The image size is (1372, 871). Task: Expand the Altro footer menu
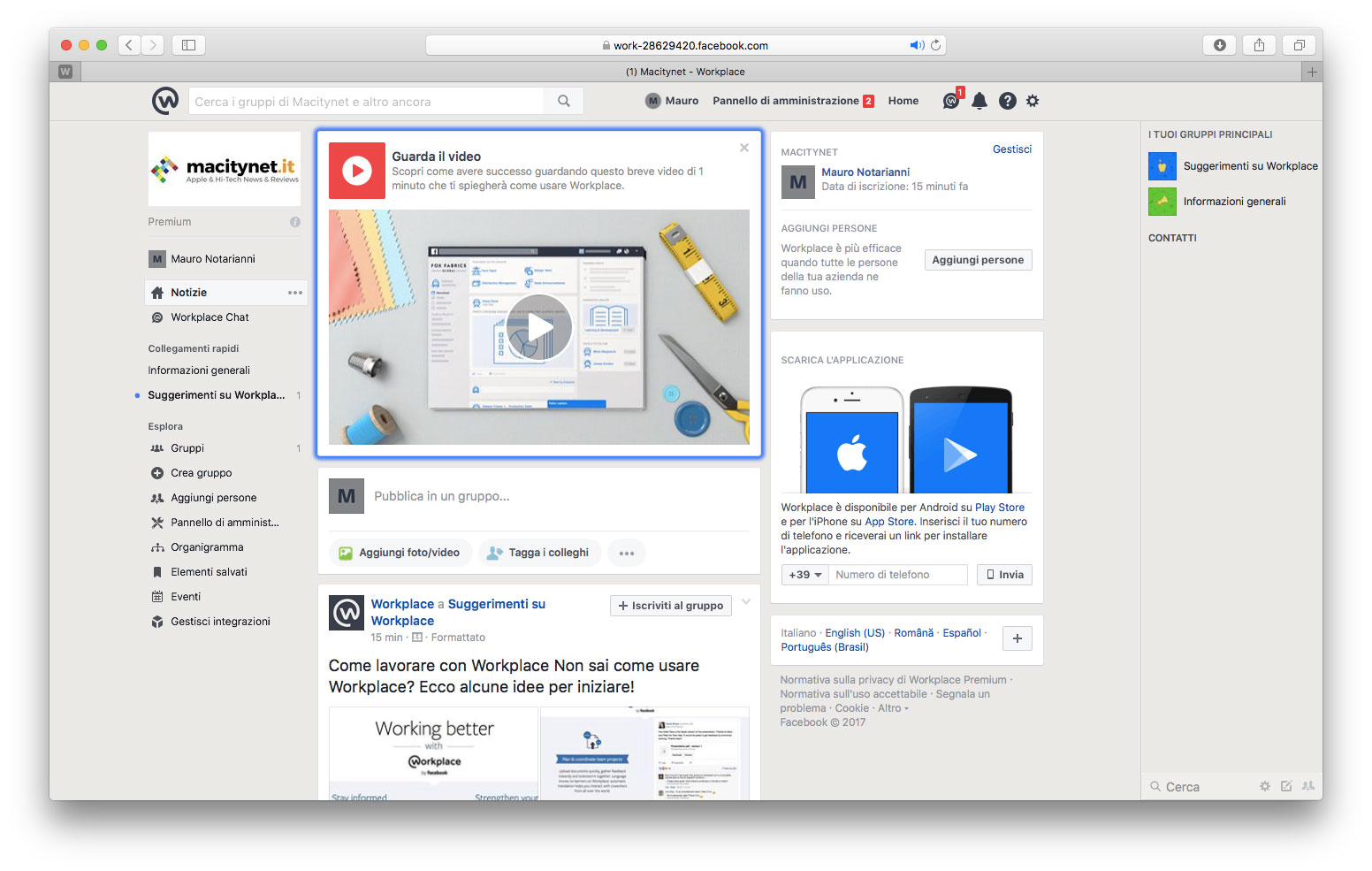tap(893, 708)
